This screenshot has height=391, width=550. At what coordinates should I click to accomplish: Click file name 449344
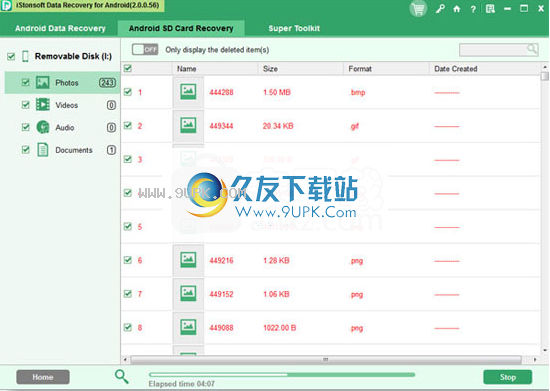click(x=221, y=126)
